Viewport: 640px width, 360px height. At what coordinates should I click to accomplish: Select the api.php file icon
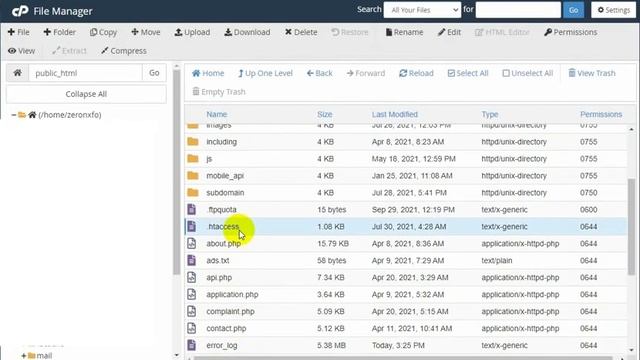tap(191, 278)
